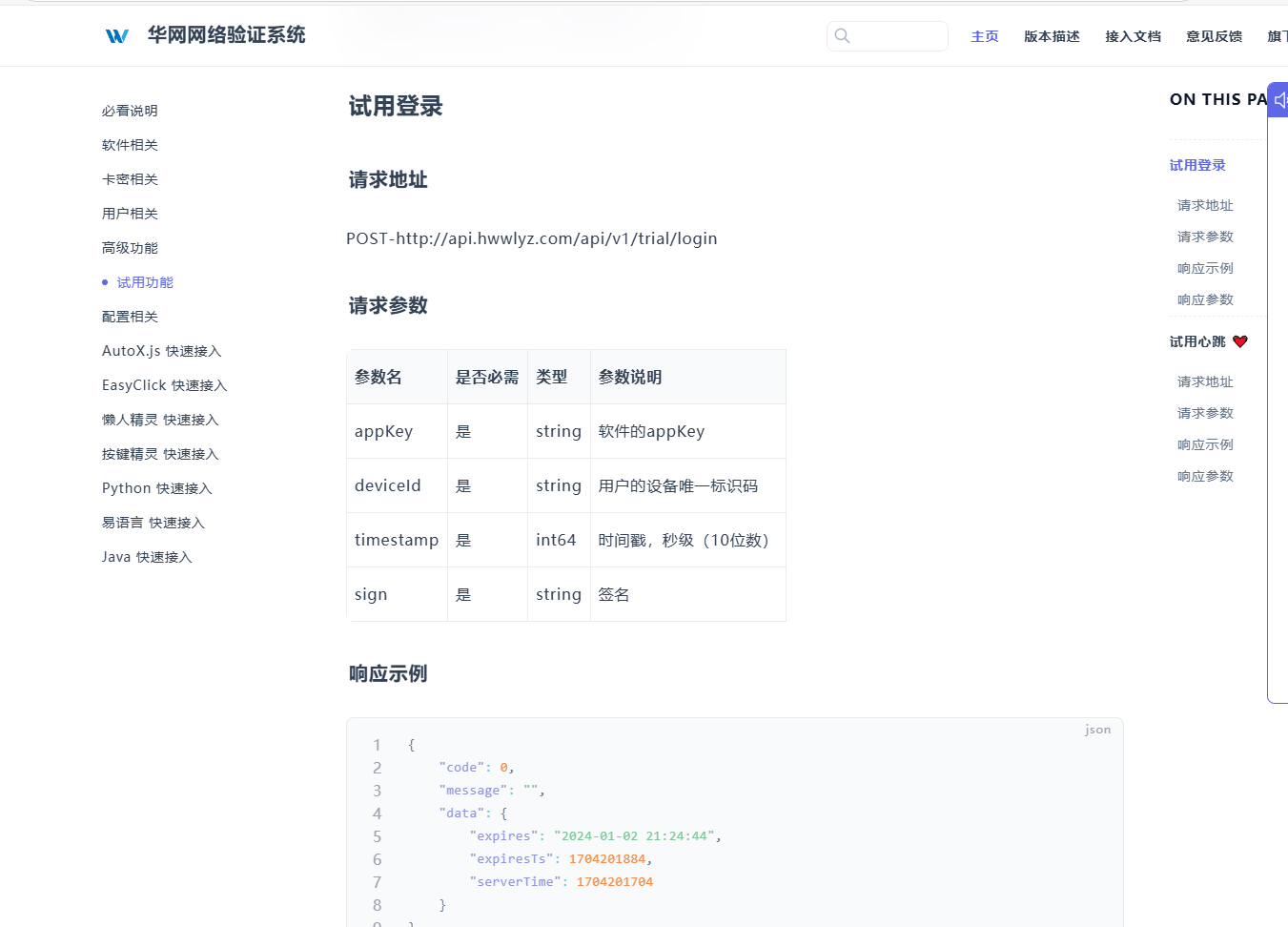Click the 请求地址 section heading in article

coord(388,179)
